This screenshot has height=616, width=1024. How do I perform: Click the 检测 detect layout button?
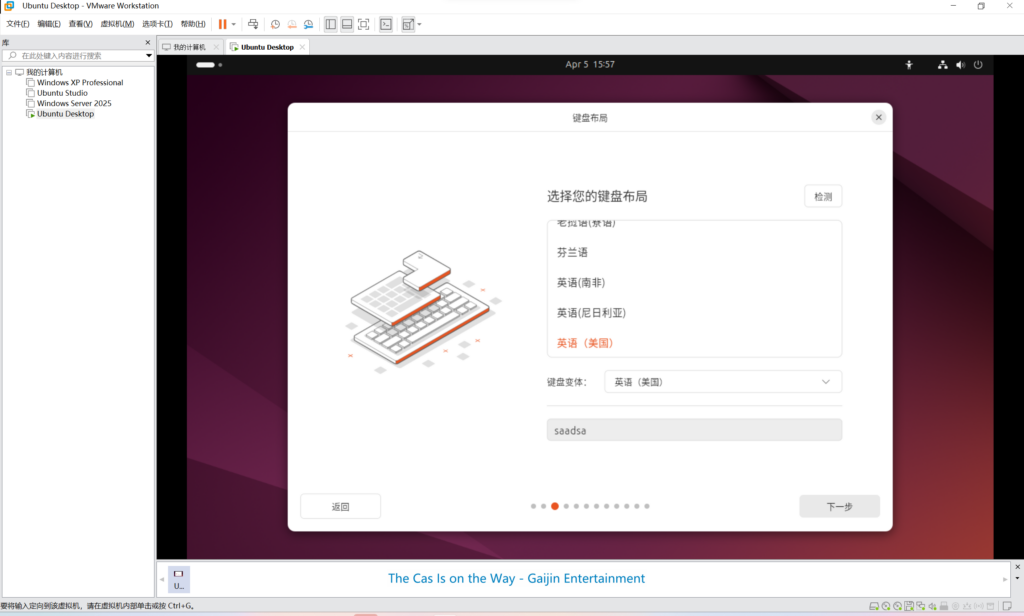(x=823, y=197)
